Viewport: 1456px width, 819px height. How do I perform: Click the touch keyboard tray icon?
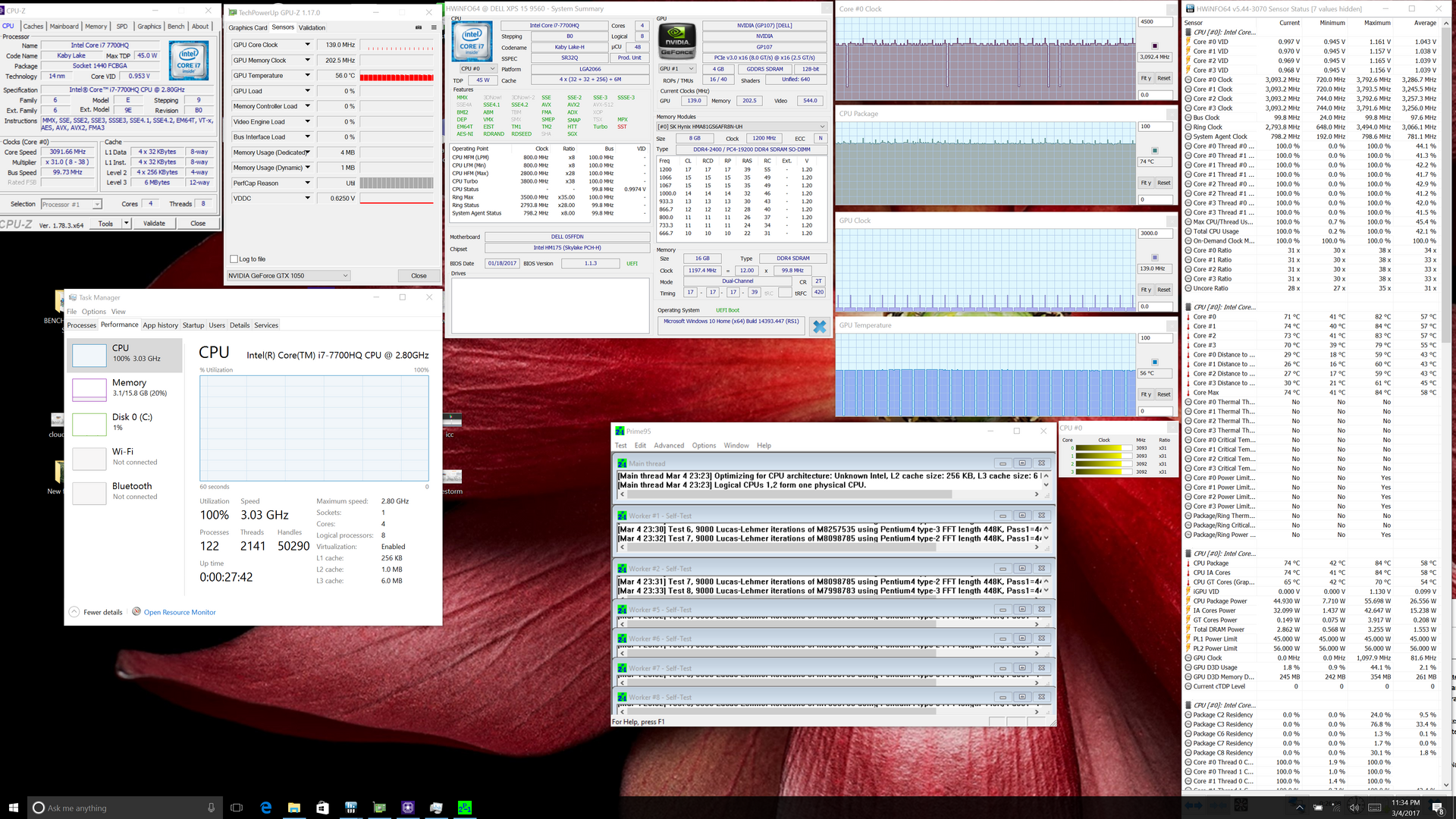1374,807
